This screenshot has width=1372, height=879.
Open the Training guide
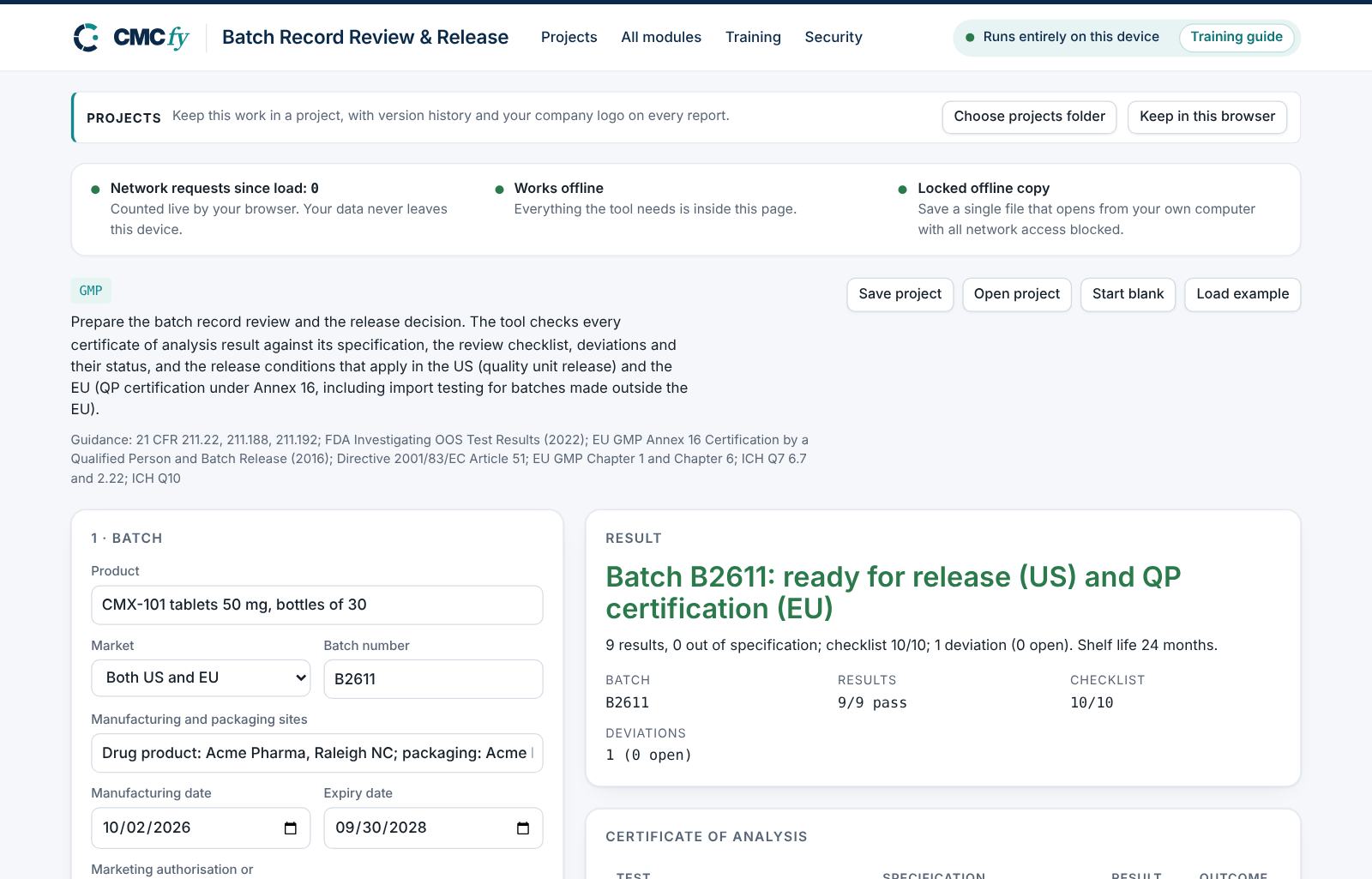pos(1237,37)
